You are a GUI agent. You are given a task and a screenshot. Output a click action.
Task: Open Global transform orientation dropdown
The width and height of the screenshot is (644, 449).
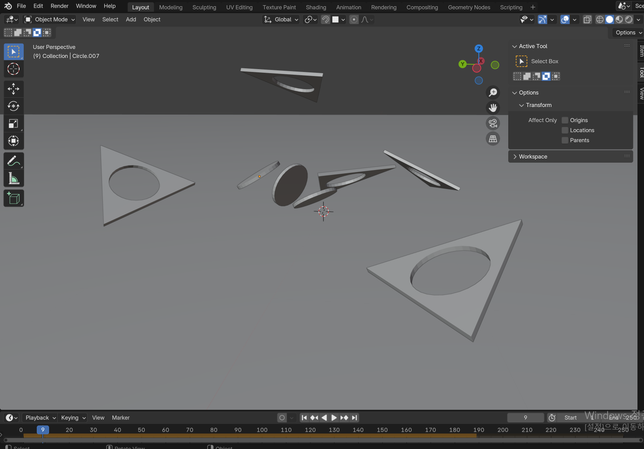point(282,19)
